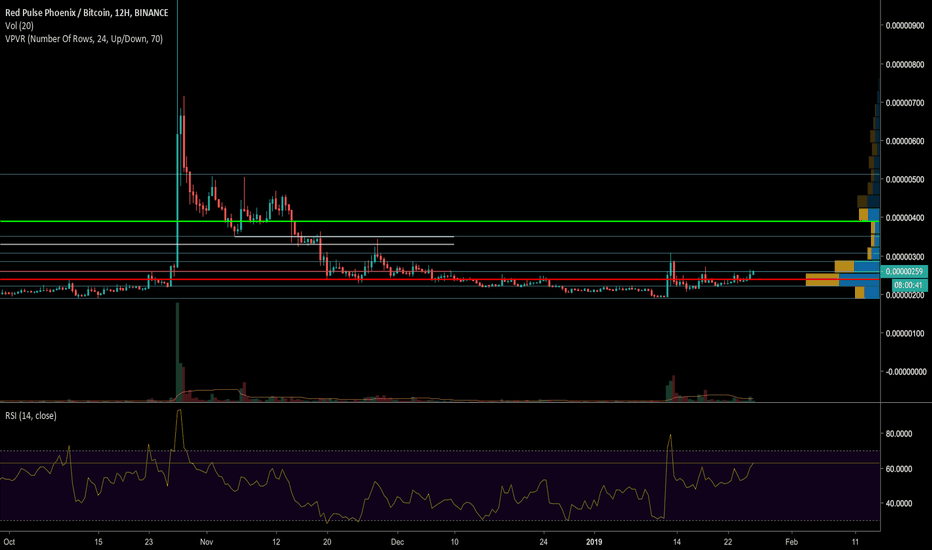Open the Vol (20) indicator label
The image size is (932, 550).
click(x=19, y=26)
